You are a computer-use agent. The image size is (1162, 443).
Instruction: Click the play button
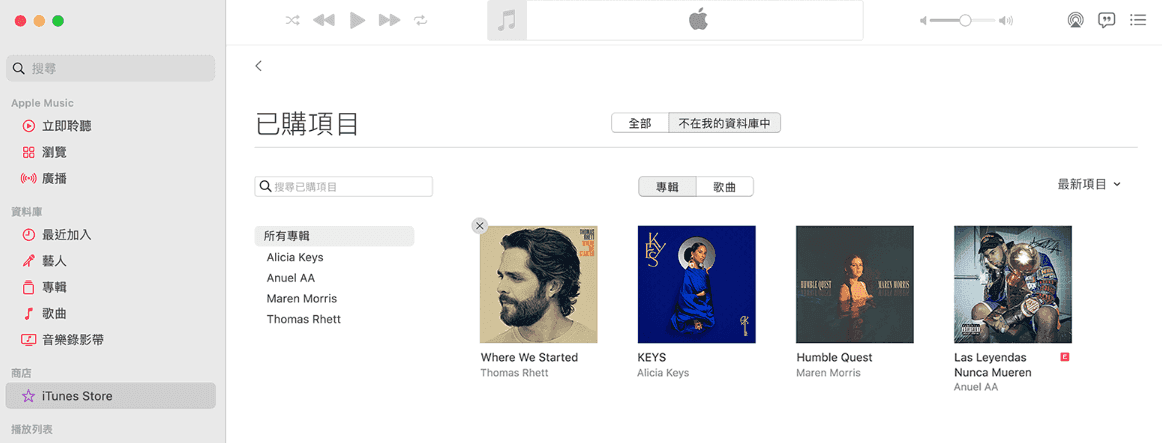358,21
